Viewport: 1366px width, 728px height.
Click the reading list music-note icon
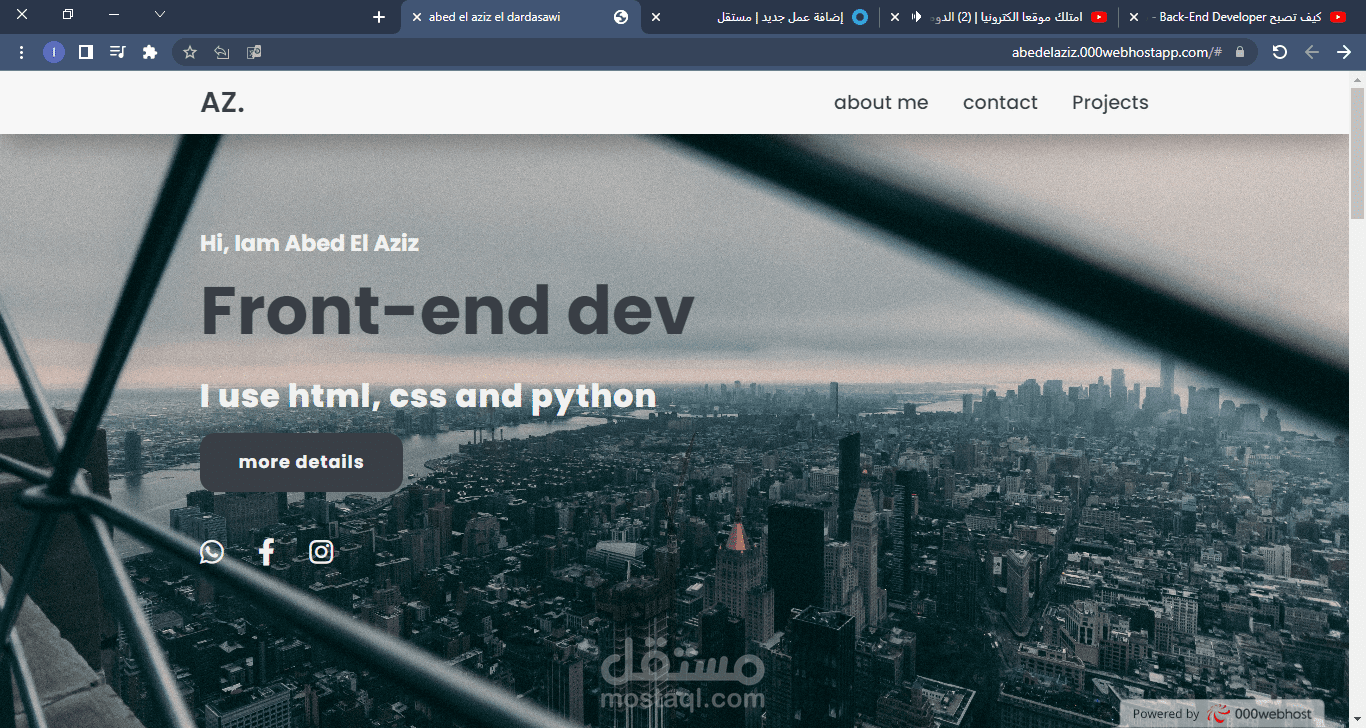coord(117,51)
